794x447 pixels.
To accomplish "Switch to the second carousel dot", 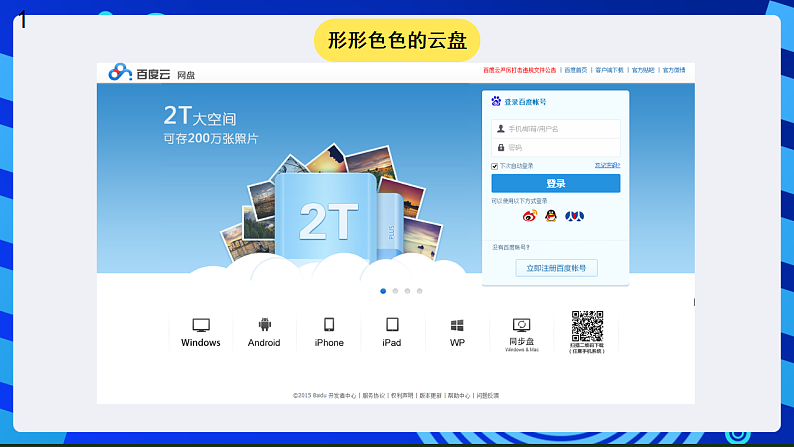I will (x=395, y=291).
